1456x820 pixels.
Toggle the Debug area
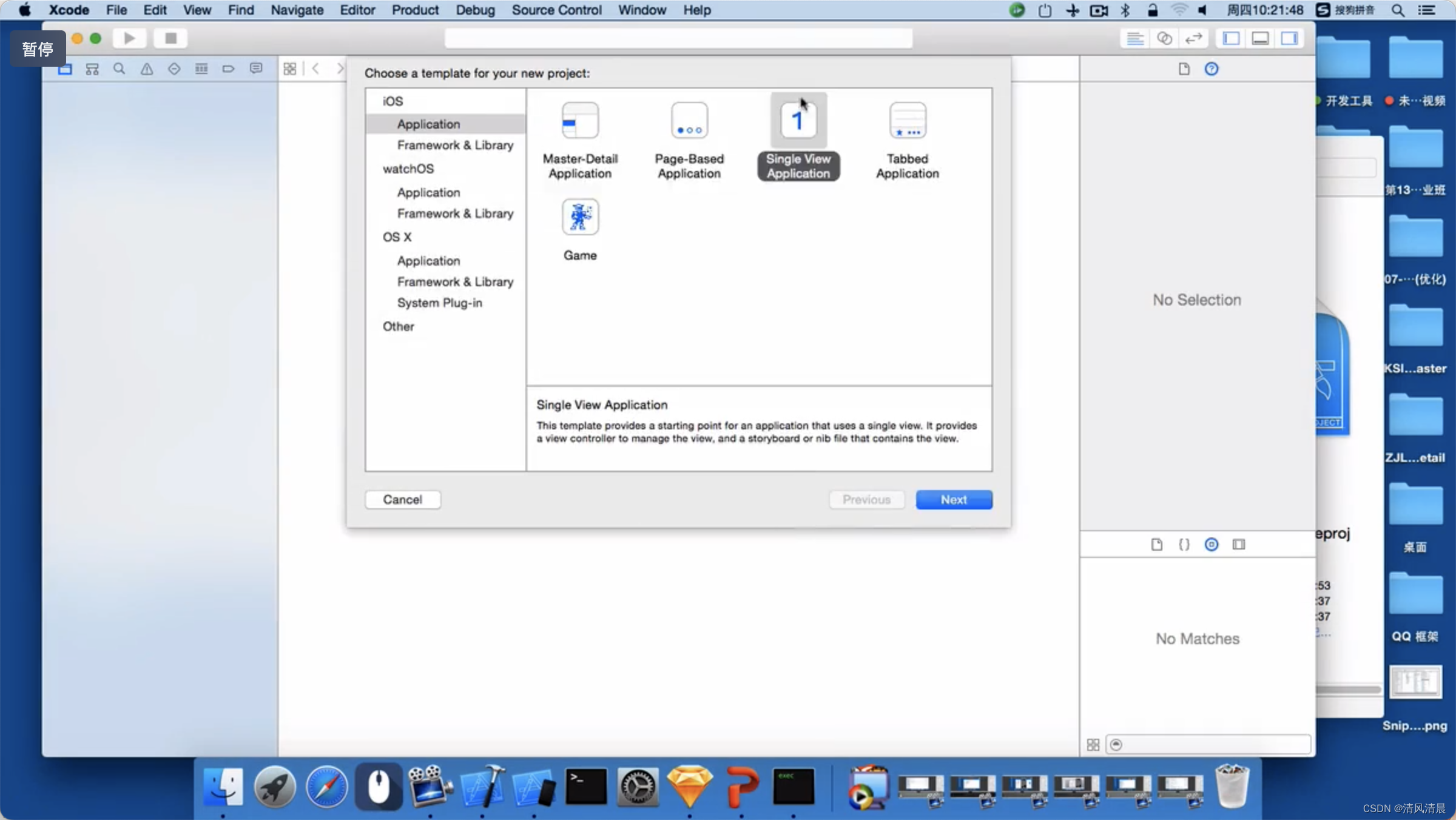1260,38
